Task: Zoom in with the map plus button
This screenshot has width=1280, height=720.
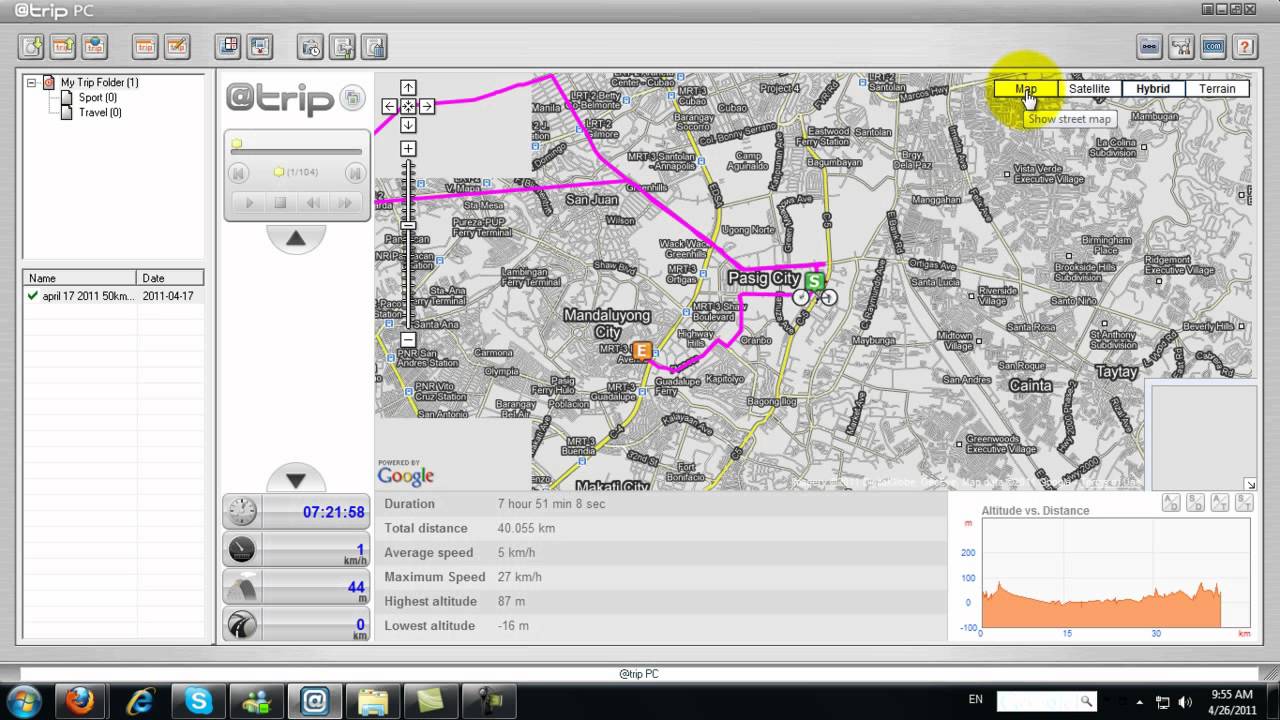Action: 408,149
